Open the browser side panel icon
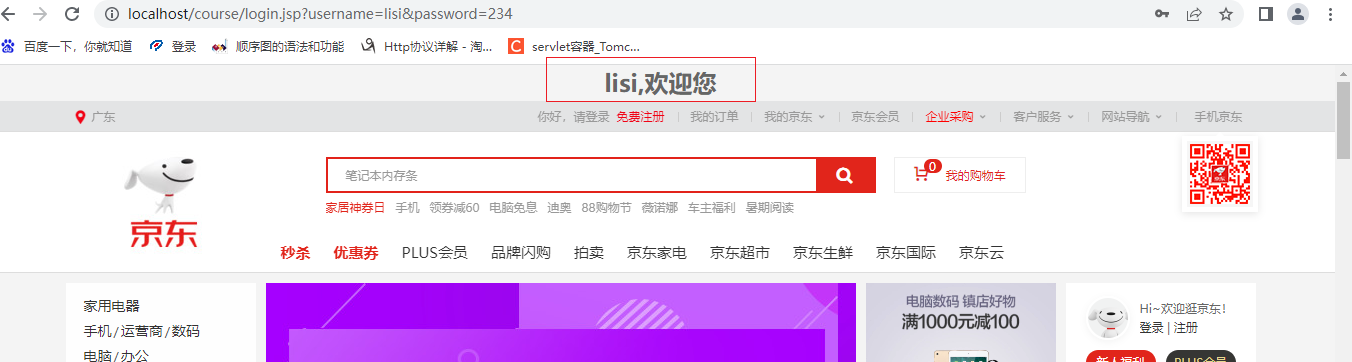The image size is (1352, 362). (x=1265, y=14)
